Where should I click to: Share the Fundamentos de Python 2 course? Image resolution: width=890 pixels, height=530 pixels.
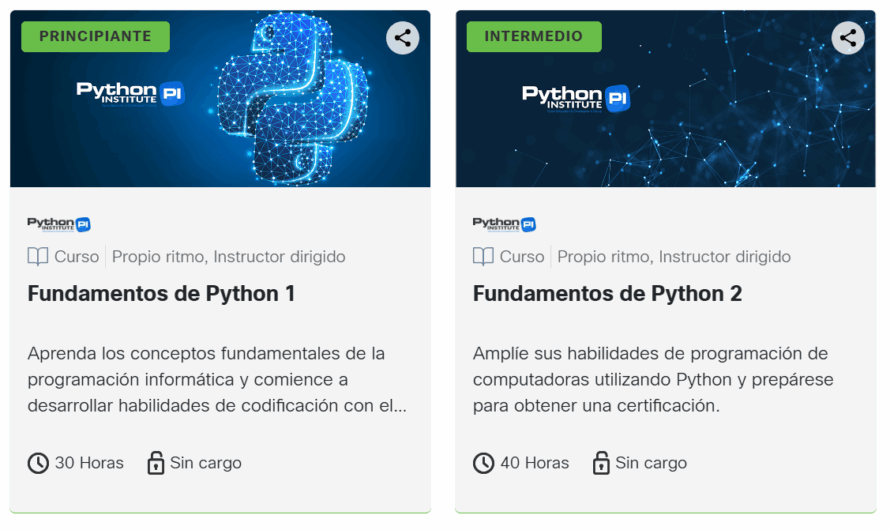[x=848, y=38]
